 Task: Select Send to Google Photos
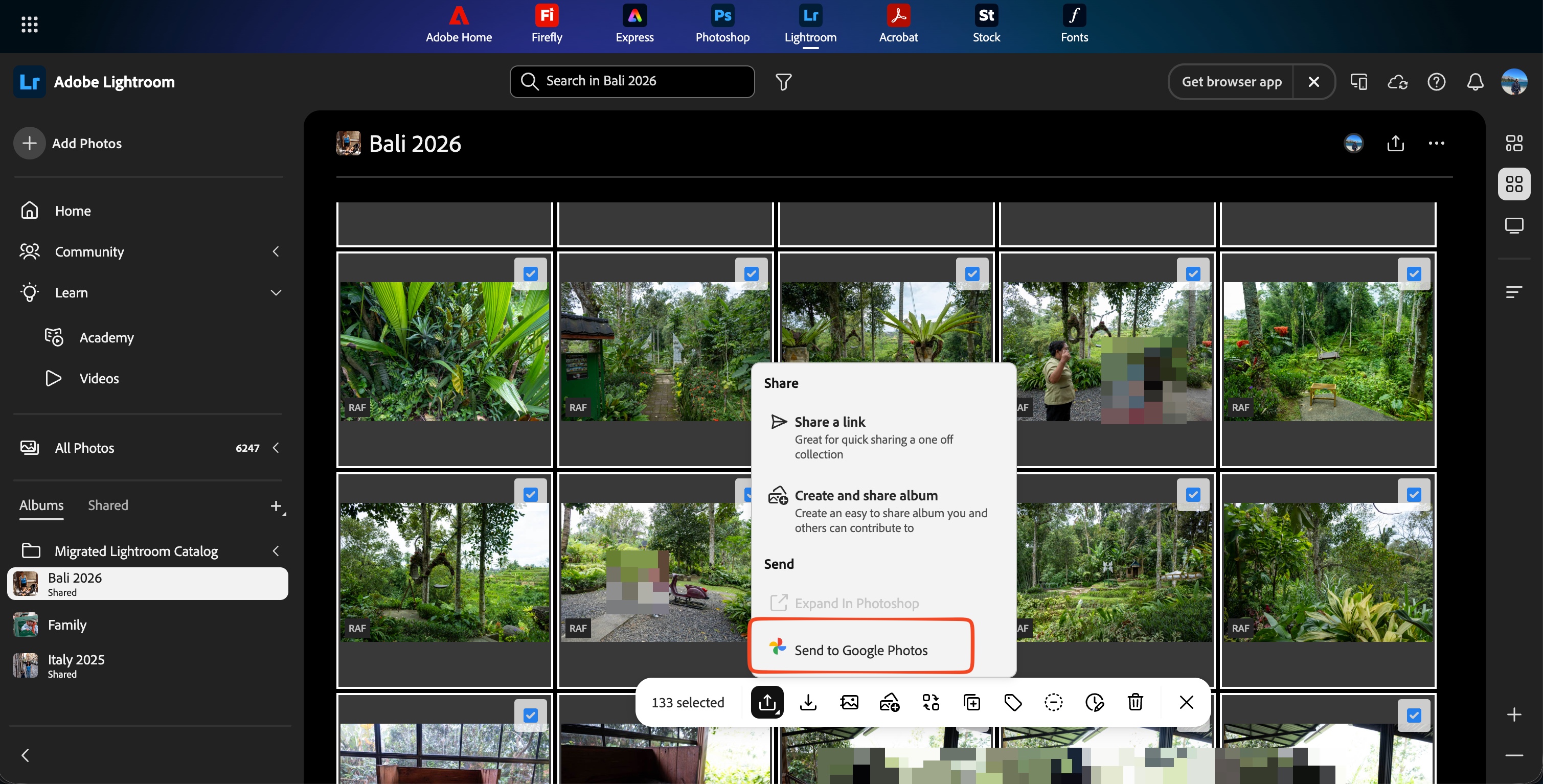click(860, 650)
